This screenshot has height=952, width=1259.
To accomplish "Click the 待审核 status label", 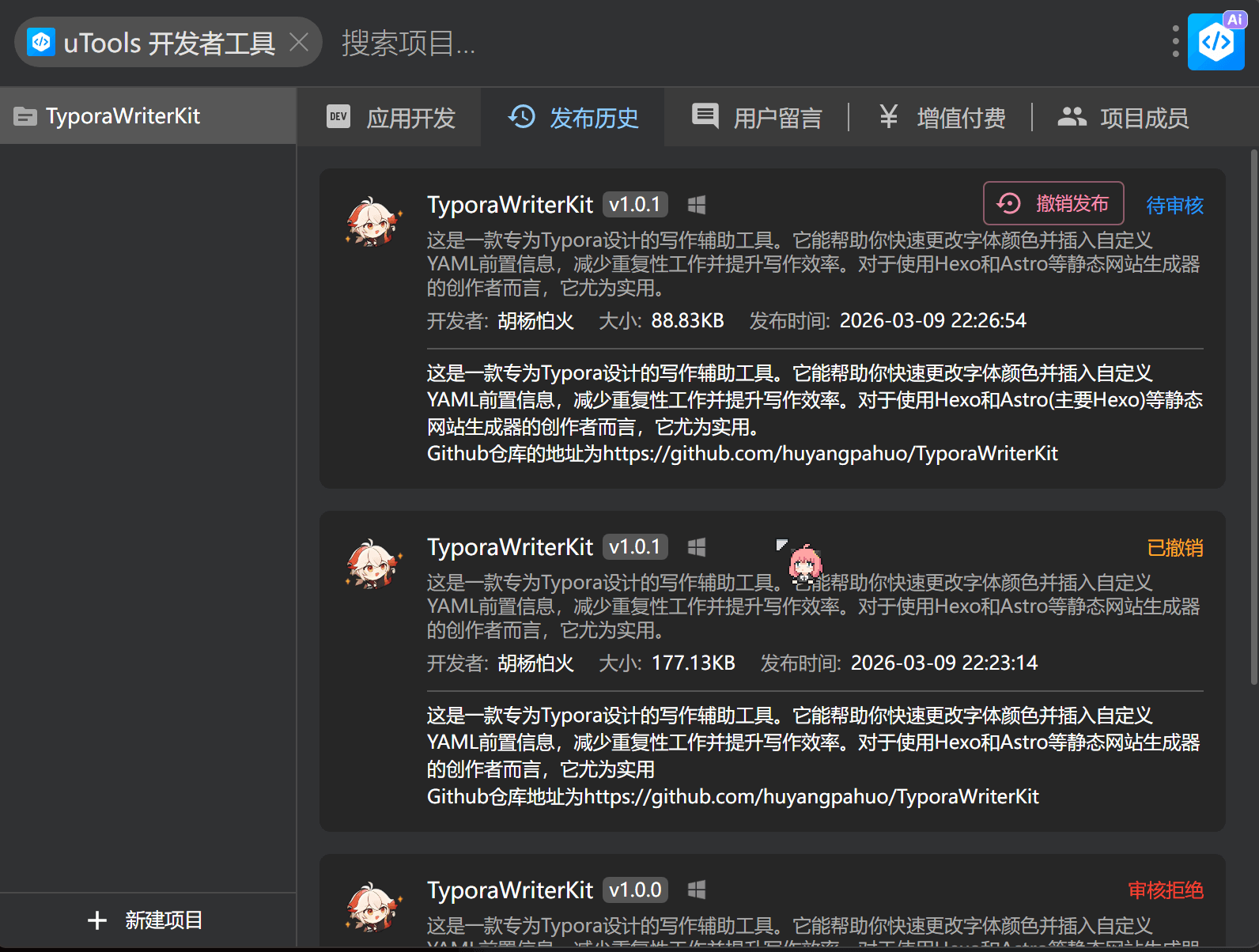I will tap(1174, 206).
